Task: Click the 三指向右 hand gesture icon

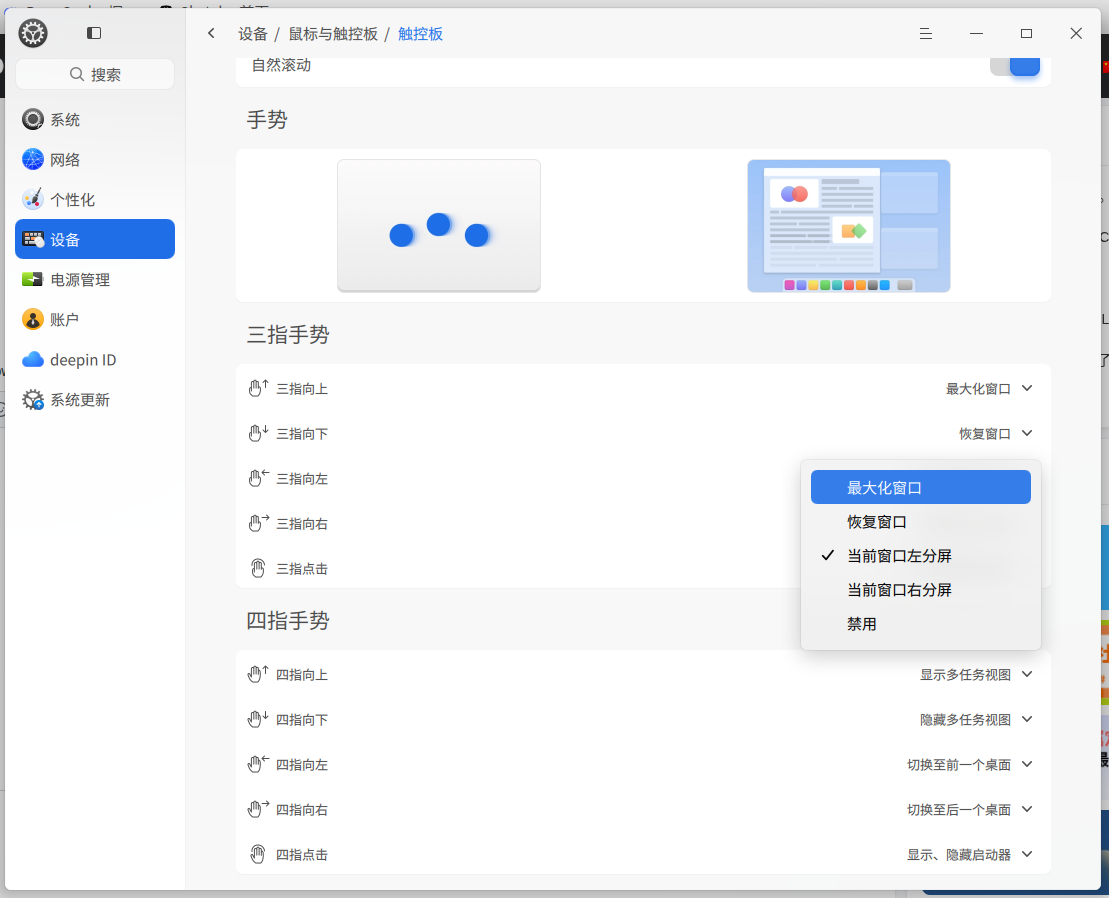Action: 258,523
